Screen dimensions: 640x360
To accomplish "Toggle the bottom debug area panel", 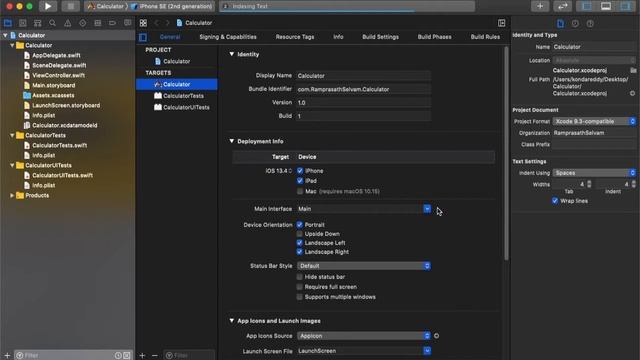I will [606, 6].
